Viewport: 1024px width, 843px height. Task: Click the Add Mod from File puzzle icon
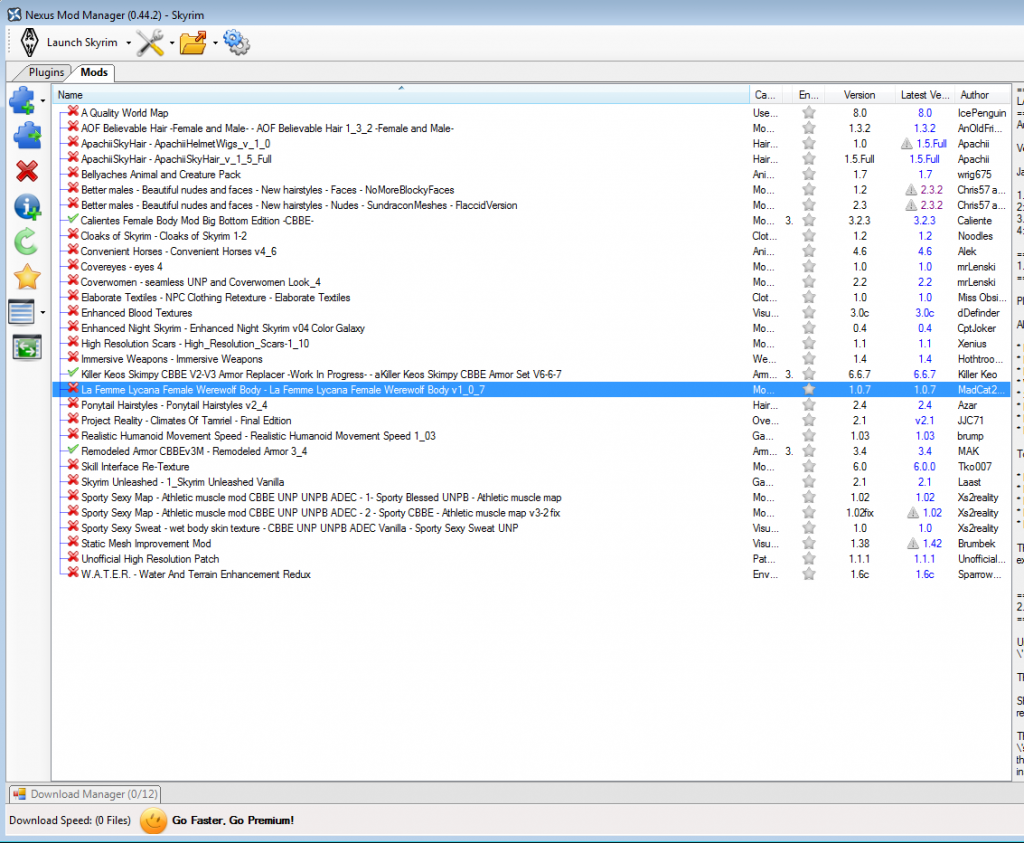23,101
